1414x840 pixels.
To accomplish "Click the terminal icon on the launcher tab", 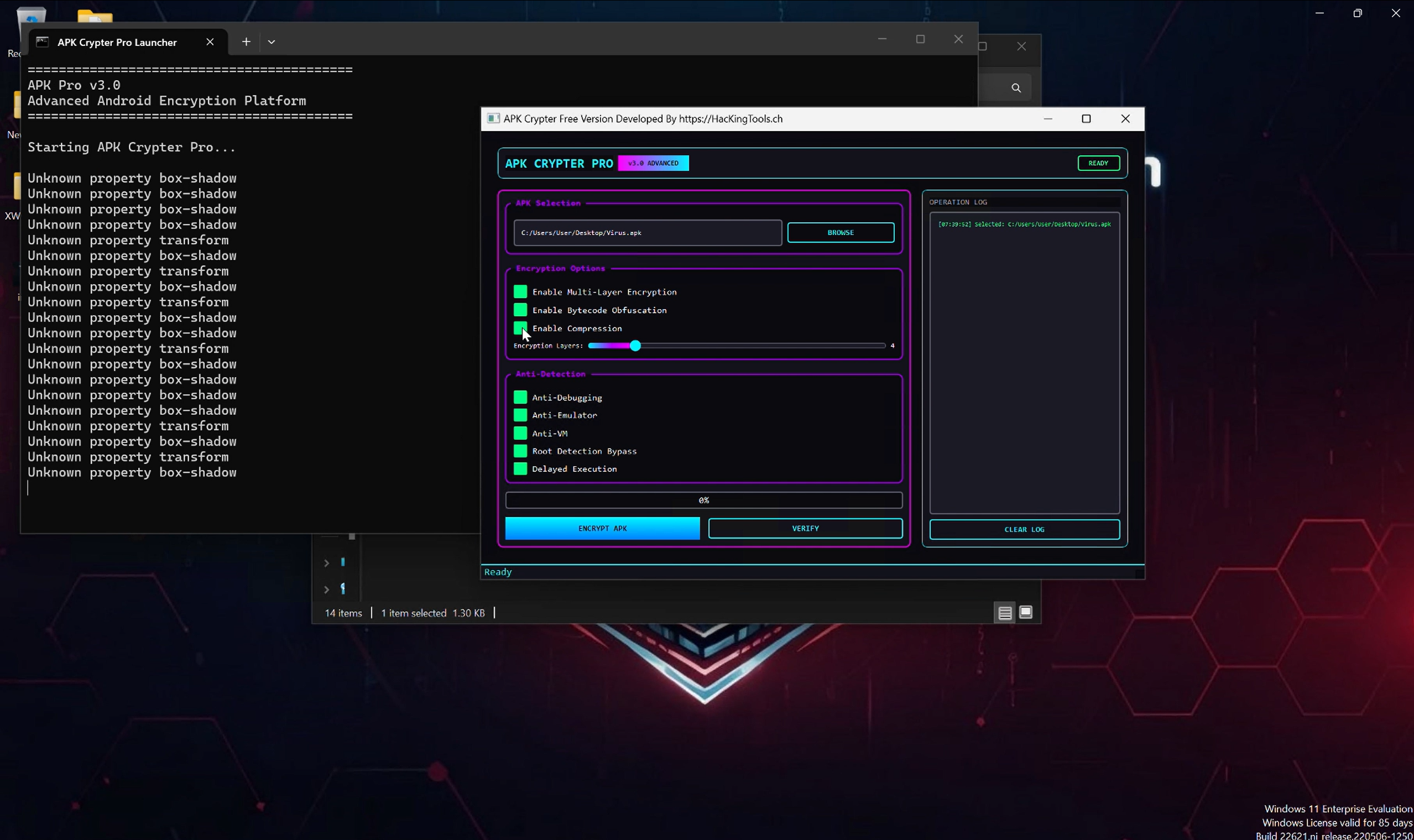I will [43, 42].
